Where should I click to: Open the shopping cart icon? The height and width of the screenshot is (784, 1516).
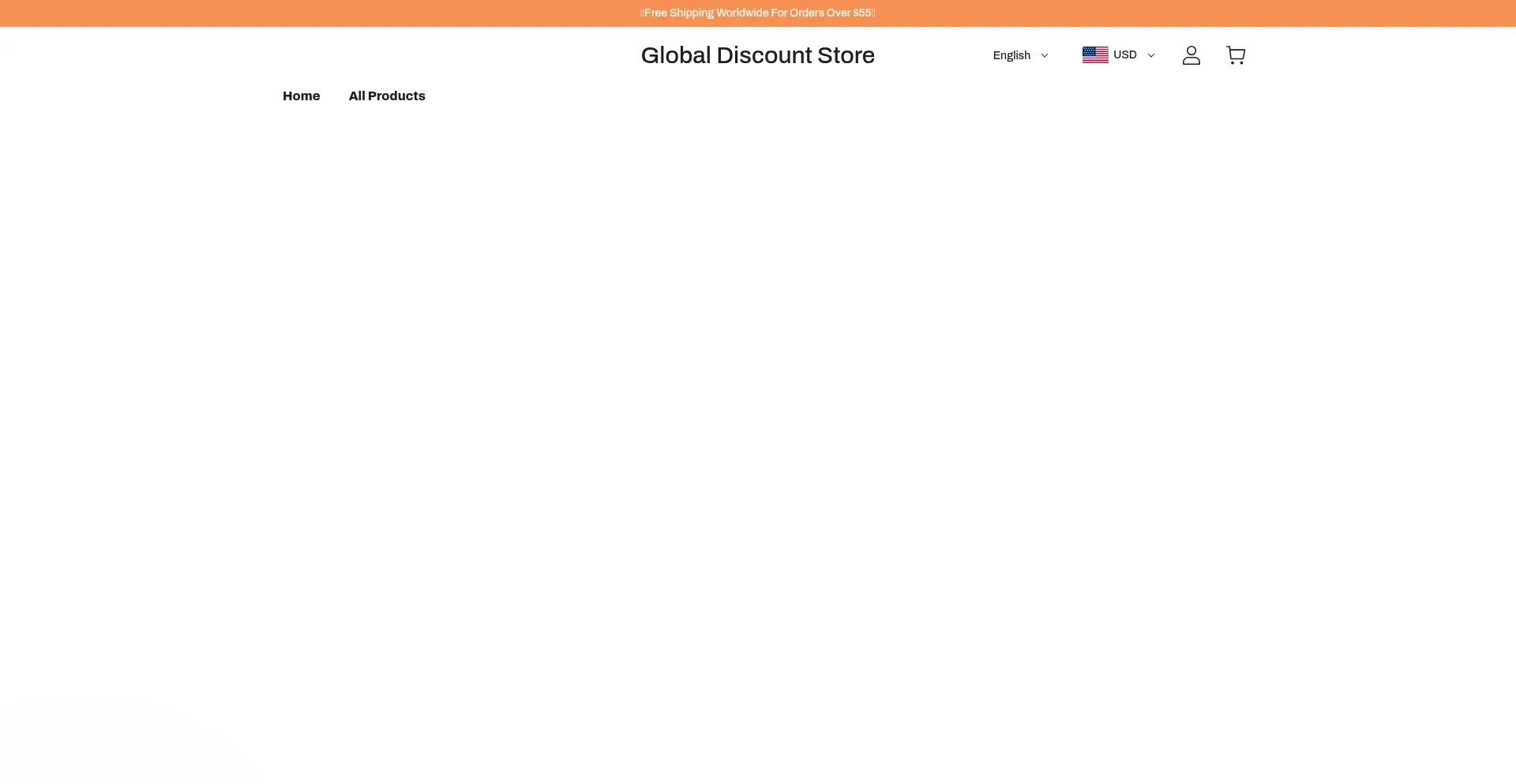click(x=1235, y=55)
